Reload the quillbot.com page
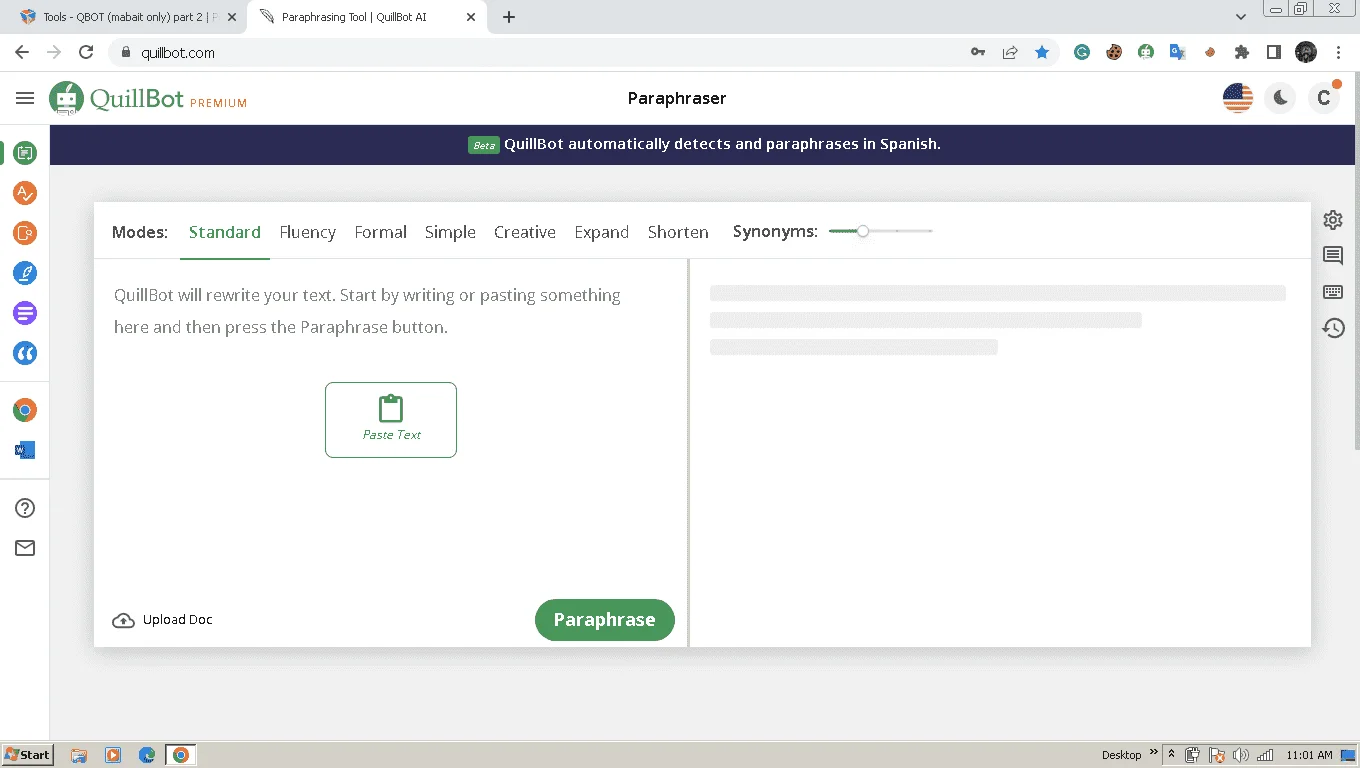The image size is (1360, 768). point(86,52)
